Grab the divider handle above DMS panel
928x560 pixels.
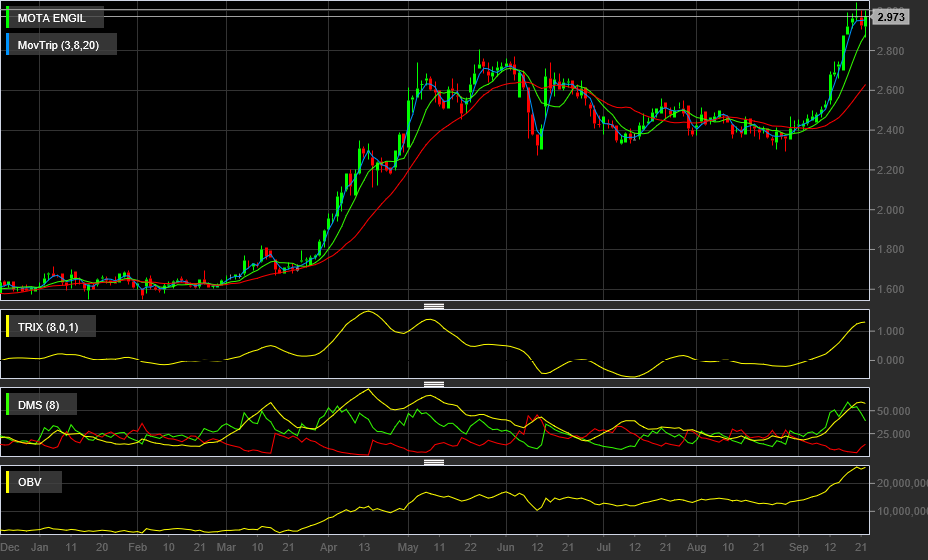point(434,383)
